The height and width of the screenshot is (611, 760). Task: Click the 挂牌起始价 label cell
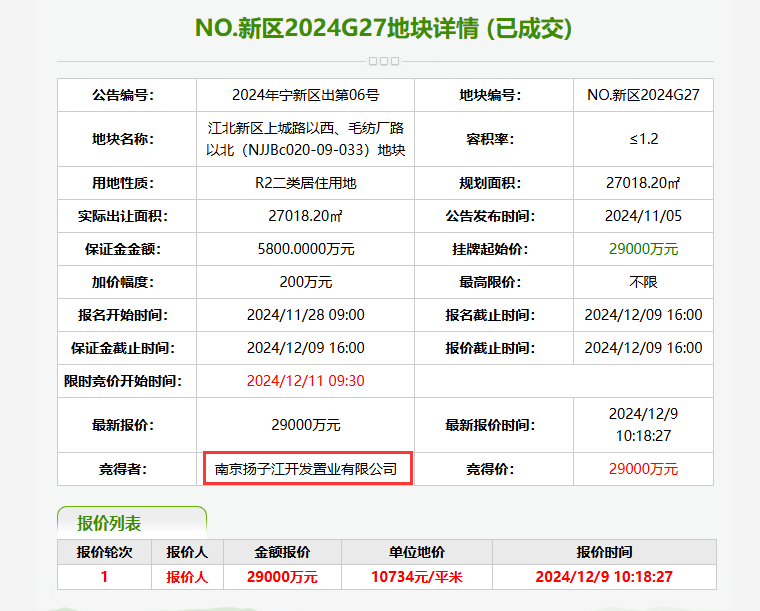[x=494, y=249]
